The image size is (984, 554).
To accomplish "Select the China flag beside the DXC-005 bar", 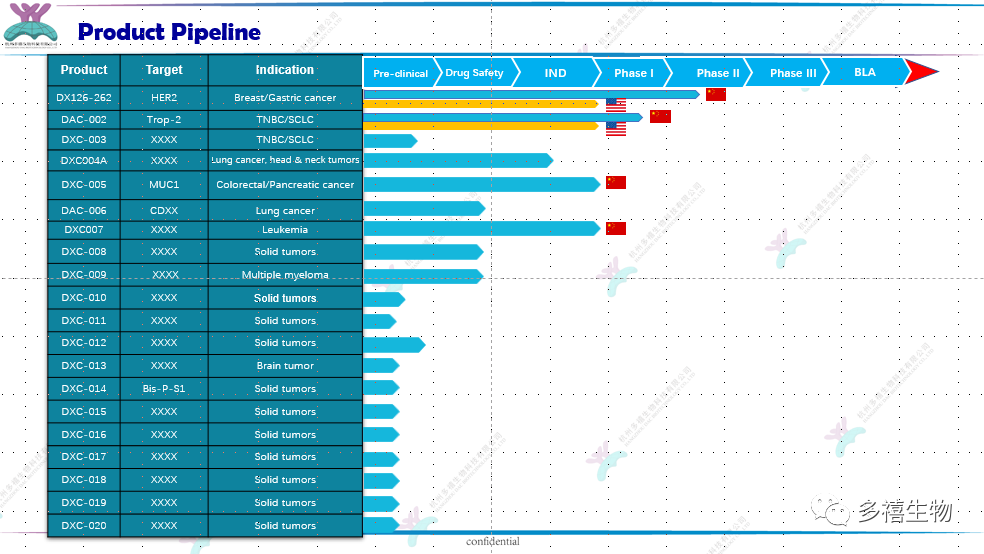I will point(616,182).
